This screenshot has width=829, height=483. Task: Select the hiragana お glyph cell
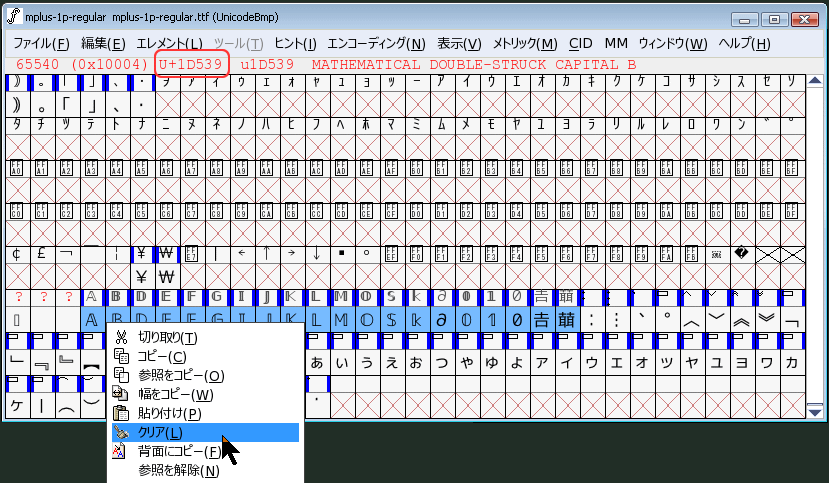click(x=417, y=363)
